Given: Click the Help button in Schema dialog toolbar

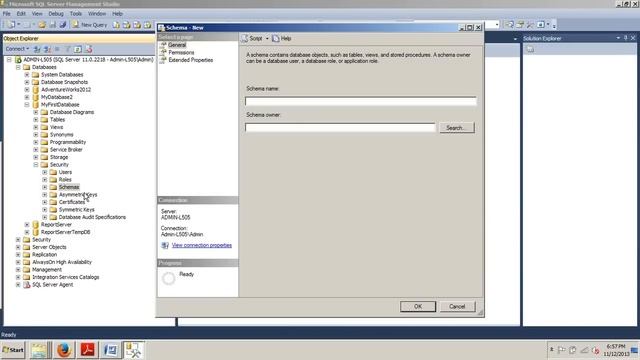Looking at the screenshot, I should point(282,38).
